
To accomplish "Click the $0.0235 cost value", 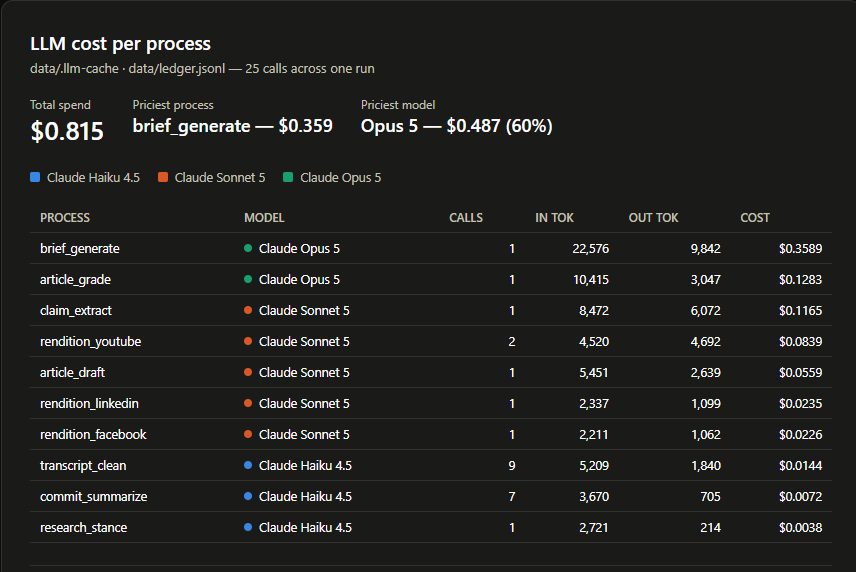I will tap(800, 404).
